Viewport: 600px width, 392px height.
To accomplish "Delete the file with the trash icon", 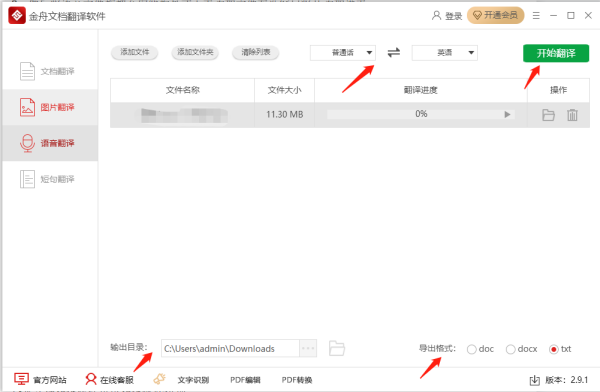I will [x=572, y=115].
